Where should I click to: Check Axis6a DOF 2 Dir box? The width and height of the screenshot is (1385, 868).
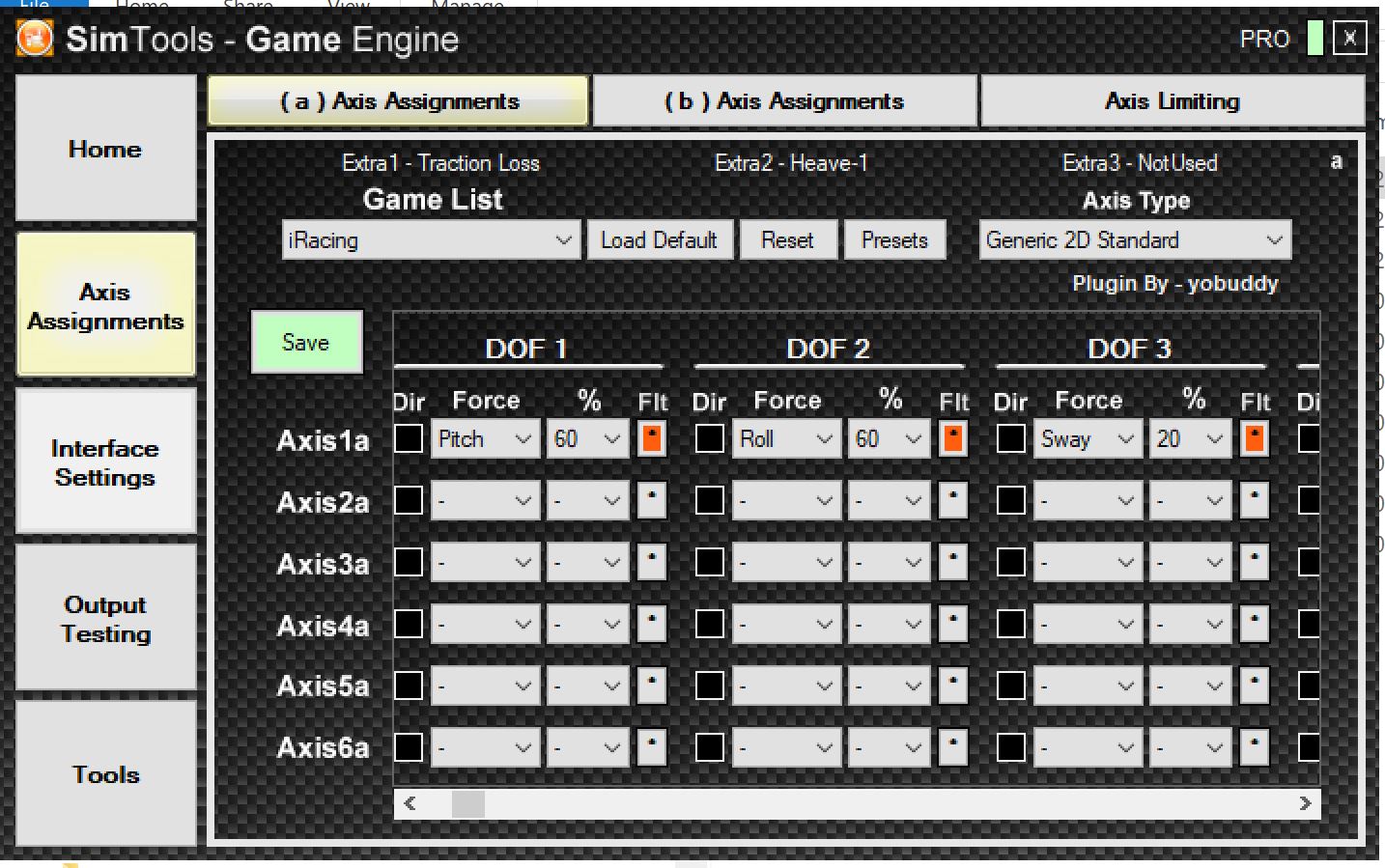(x=710, y=747)
